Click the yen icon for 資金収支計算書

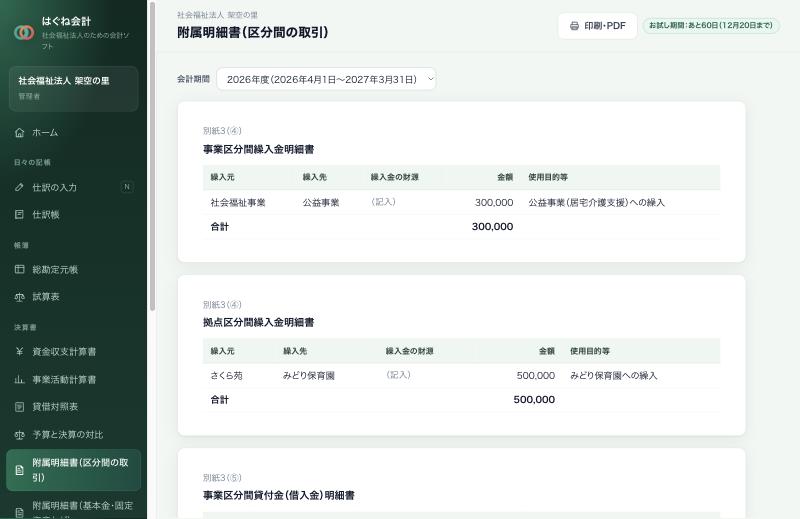[19, 351]
